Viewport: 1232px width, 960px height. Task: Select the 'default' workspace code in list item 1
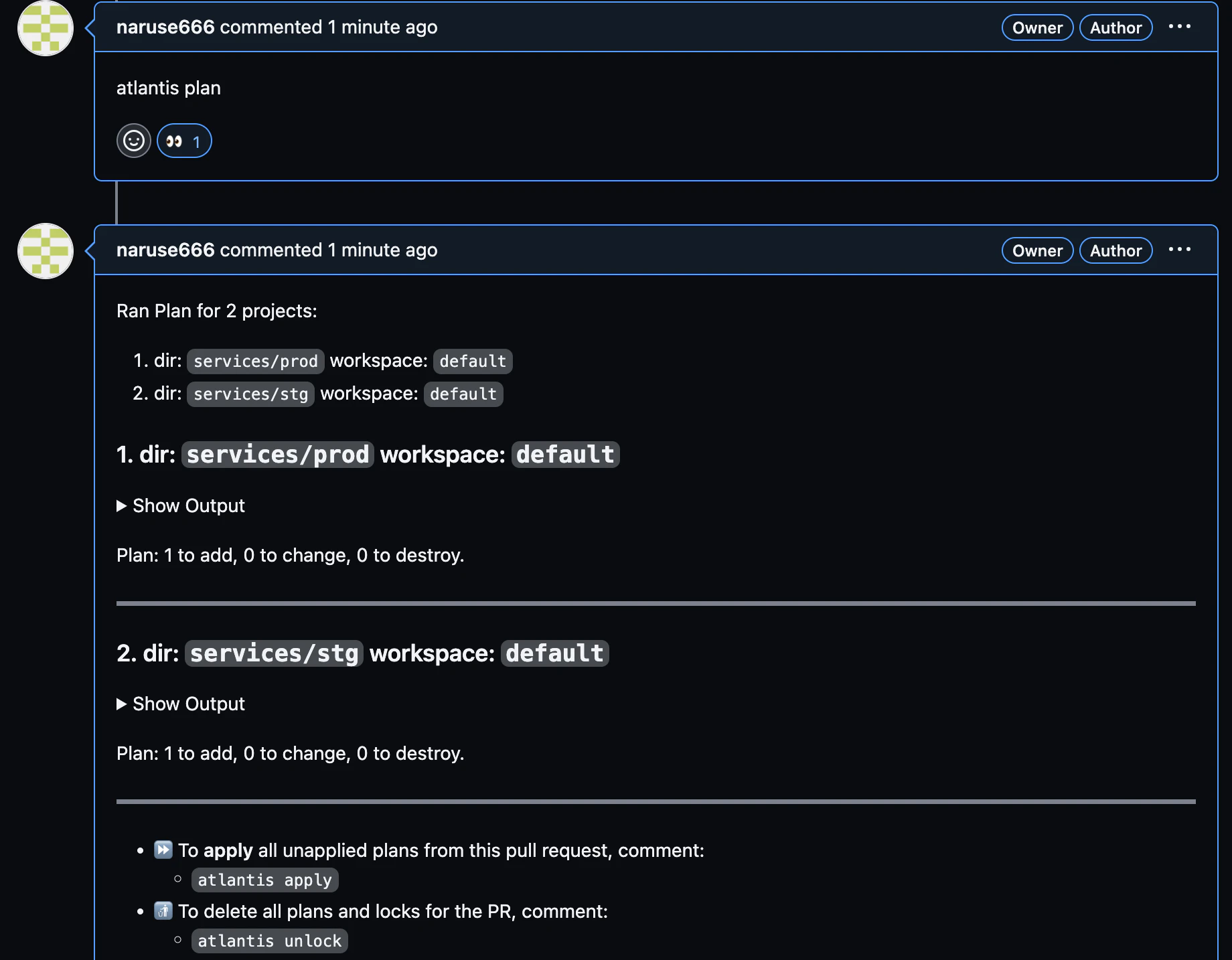[x=473, y=361]
